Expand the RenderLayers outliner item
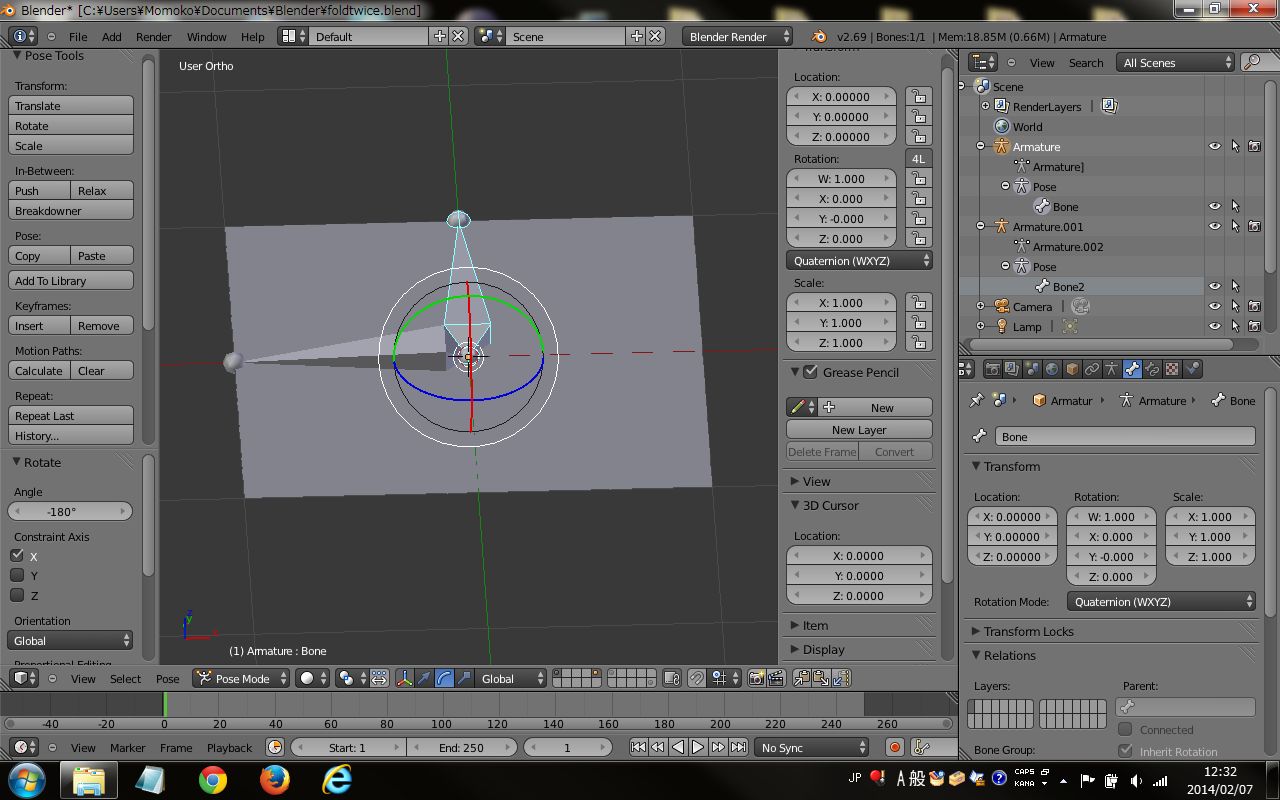The width and height of the screenshot is (1280, 800). pyautogui.click(x=985, y=106)
